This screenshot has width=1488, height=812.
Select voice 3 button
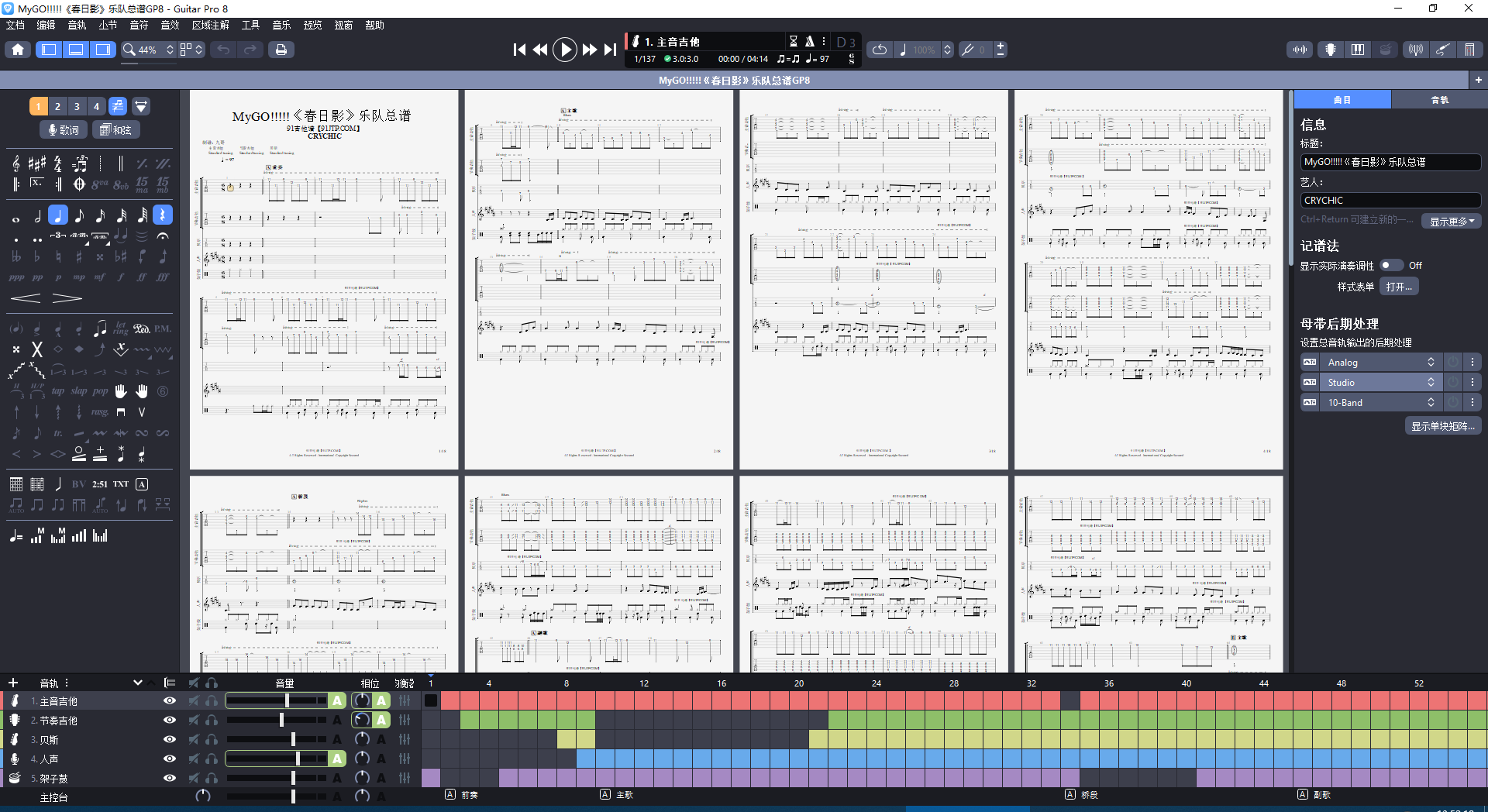pyautogui.click(x=77, y=106)
